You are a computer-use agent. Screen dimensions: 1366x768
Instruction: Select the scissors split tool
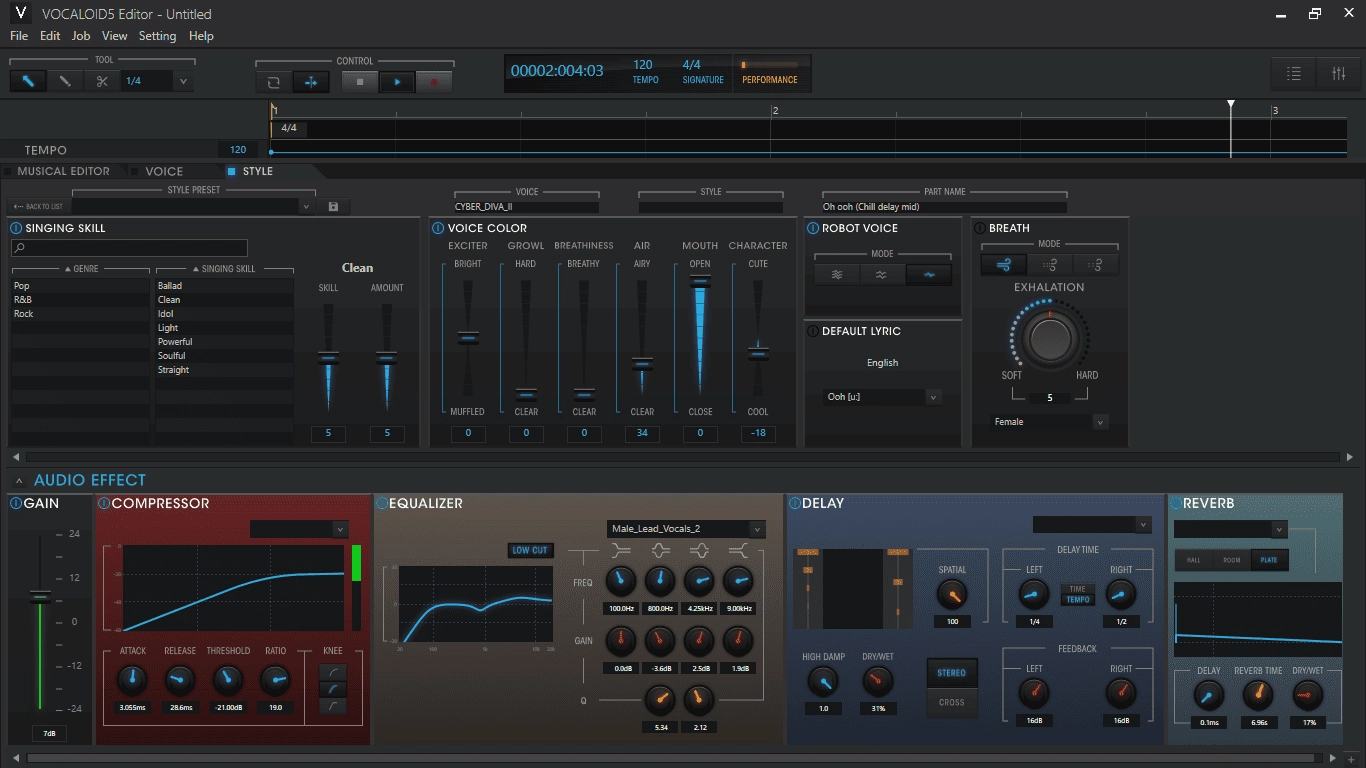(x=102, y=81)
